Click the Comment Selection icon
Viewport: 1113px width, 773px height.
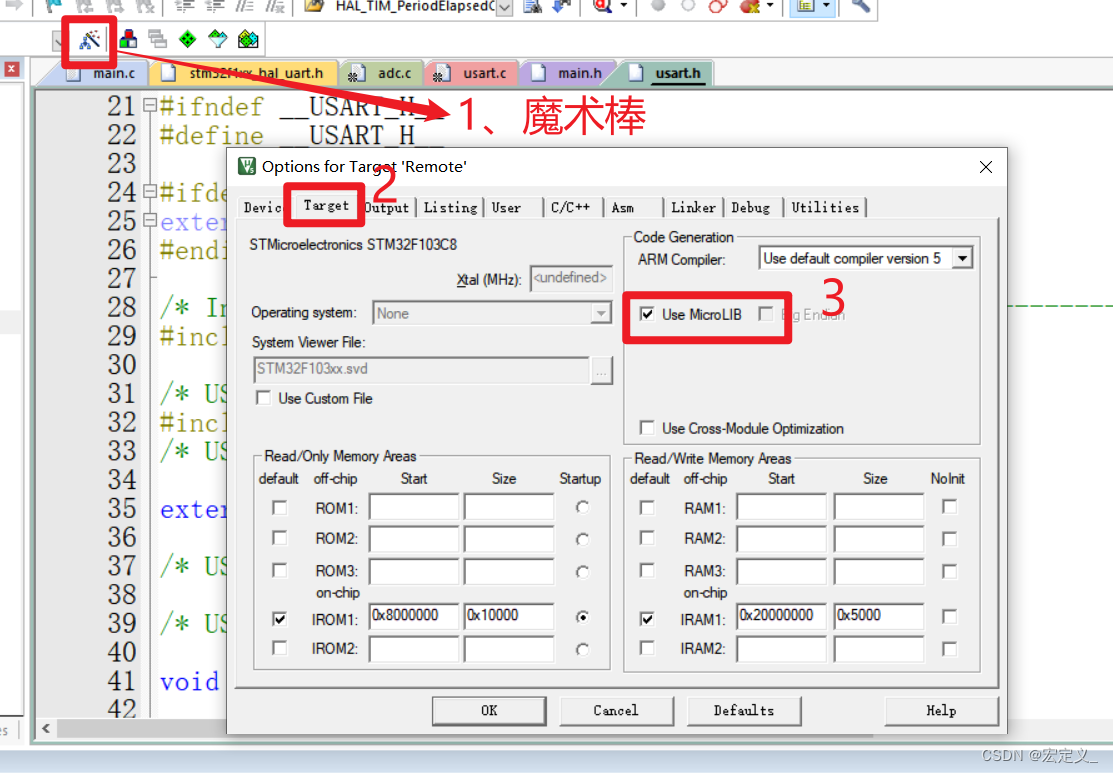245,10
